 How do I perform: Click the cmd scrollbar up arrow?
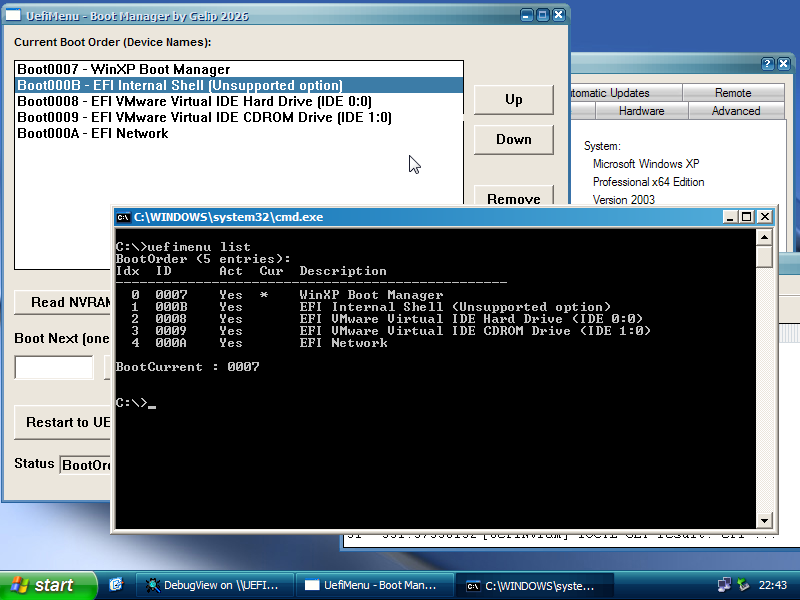pos(764,237)
